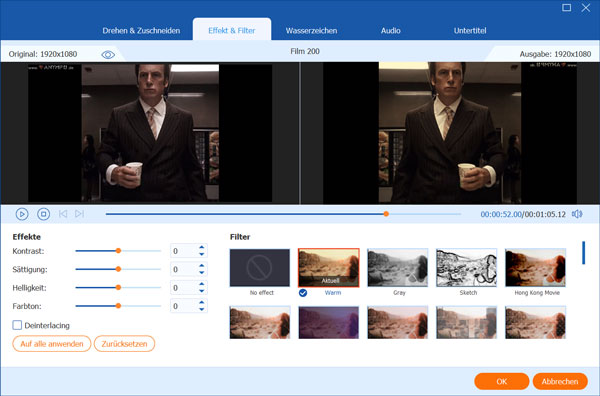Open the Untertitel tab
600x396 pixels.
(x=470, y=31)
